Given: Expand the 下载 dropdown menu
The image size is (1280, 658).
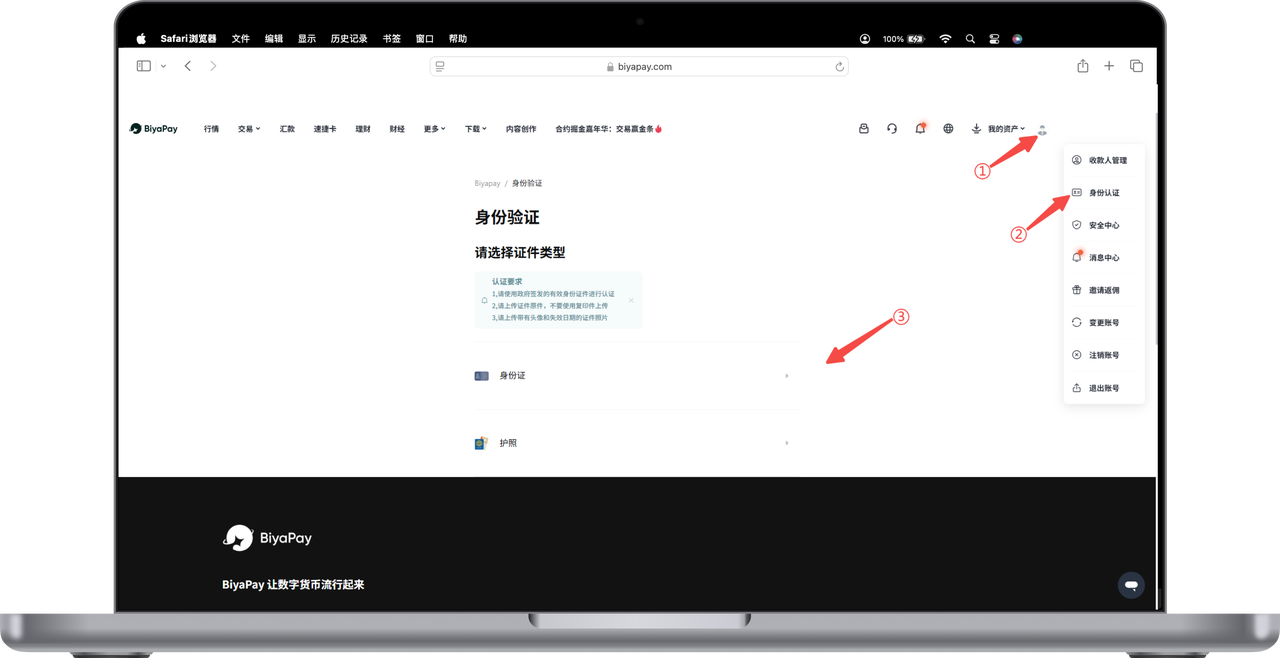Looking at the screenshot, I should click(475, 129).
